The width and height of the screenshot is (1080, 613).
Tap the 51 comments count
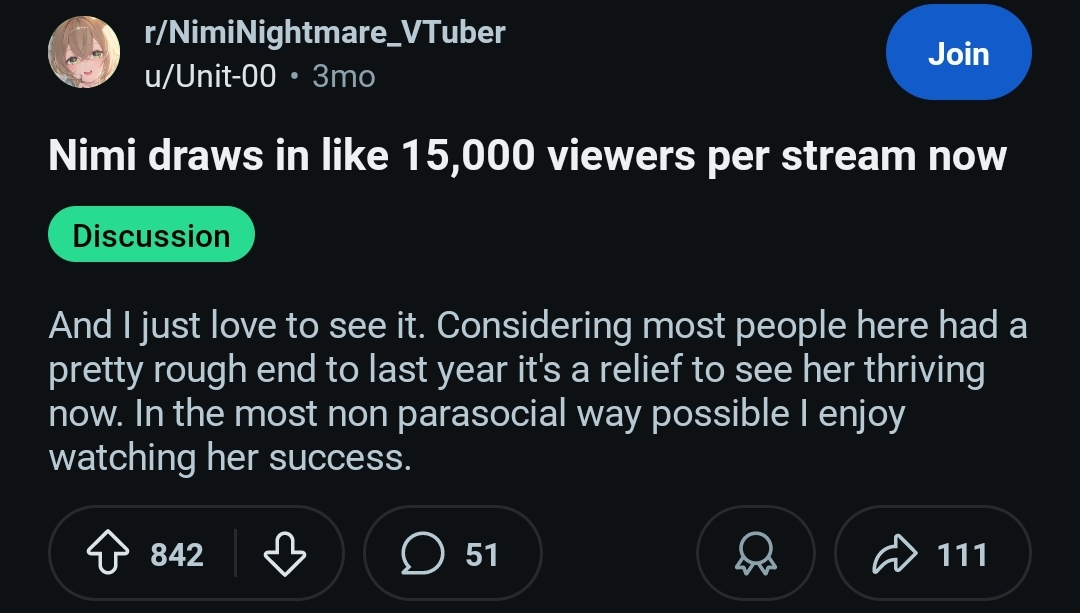pyautogui.click(x=482, y=555)
